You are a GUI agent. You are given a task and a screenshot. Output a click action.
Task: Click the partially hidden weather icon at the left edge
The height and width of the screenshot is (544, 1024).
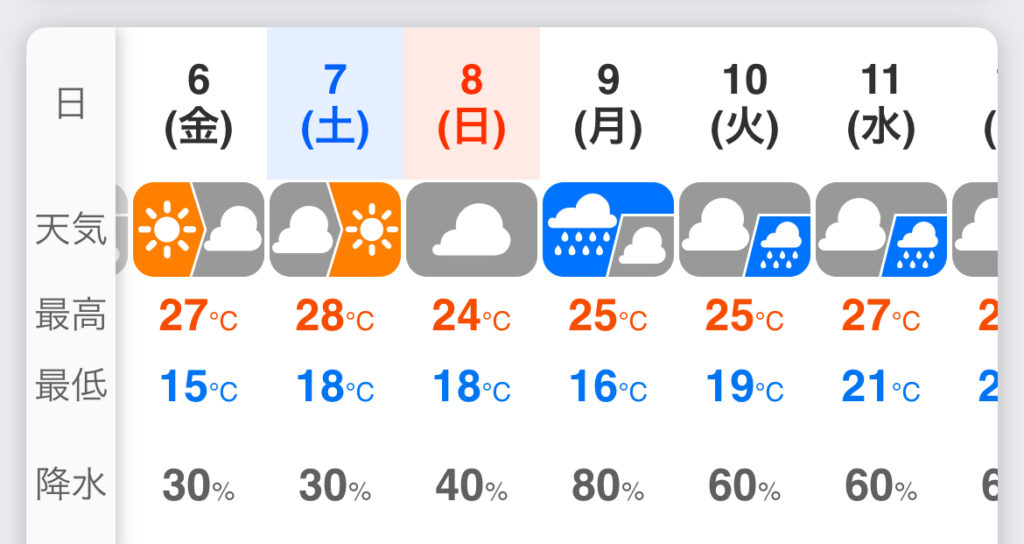click(x=121, y=229)
